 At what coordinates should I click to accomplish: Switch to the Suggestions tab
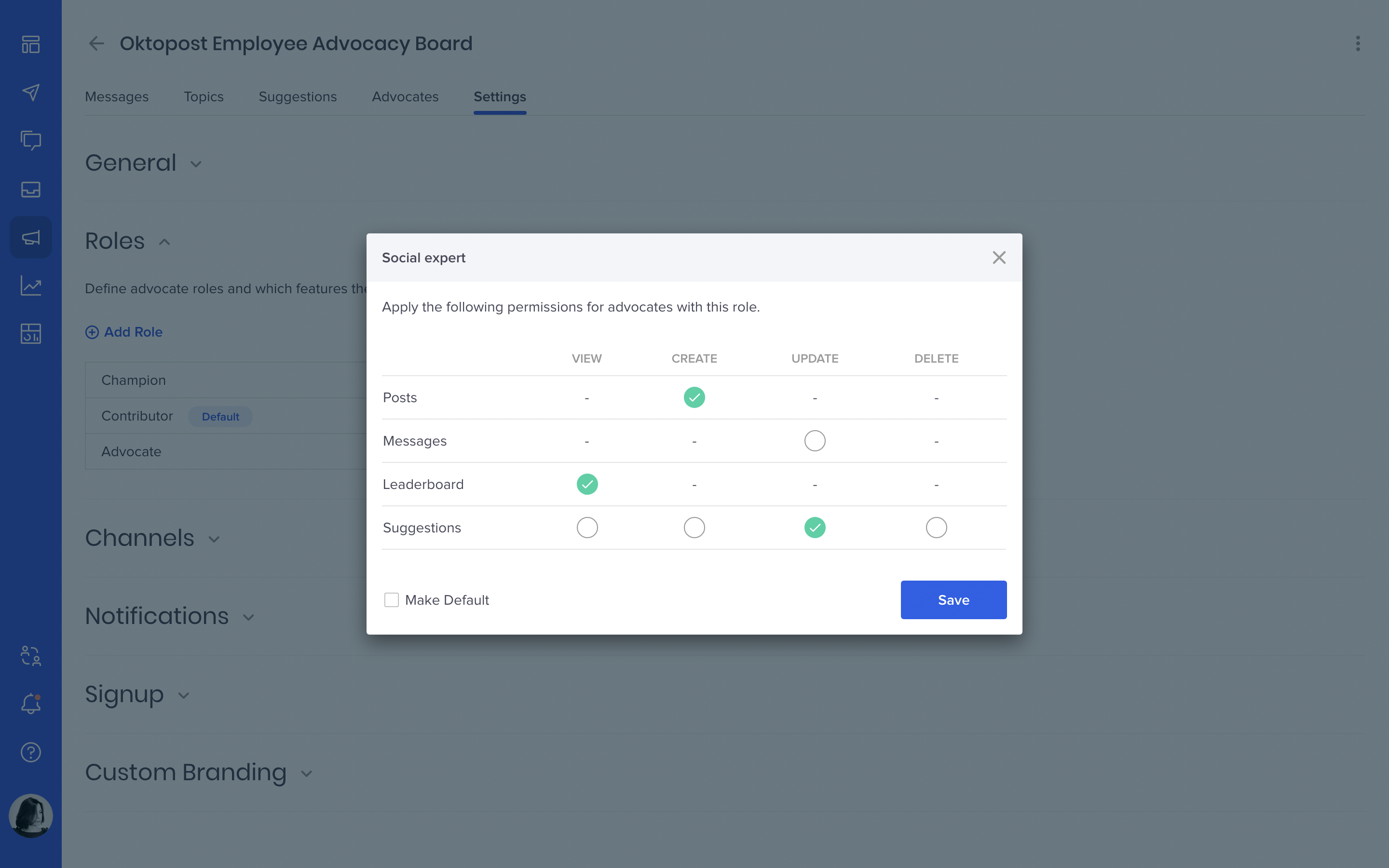[297, 96]
